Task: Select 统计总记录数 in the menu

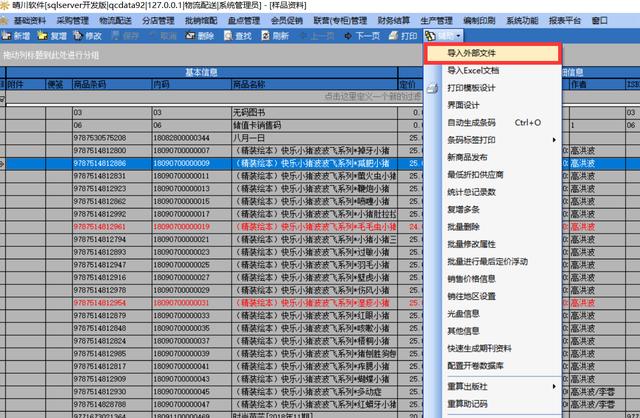Action: coord(493,192)
